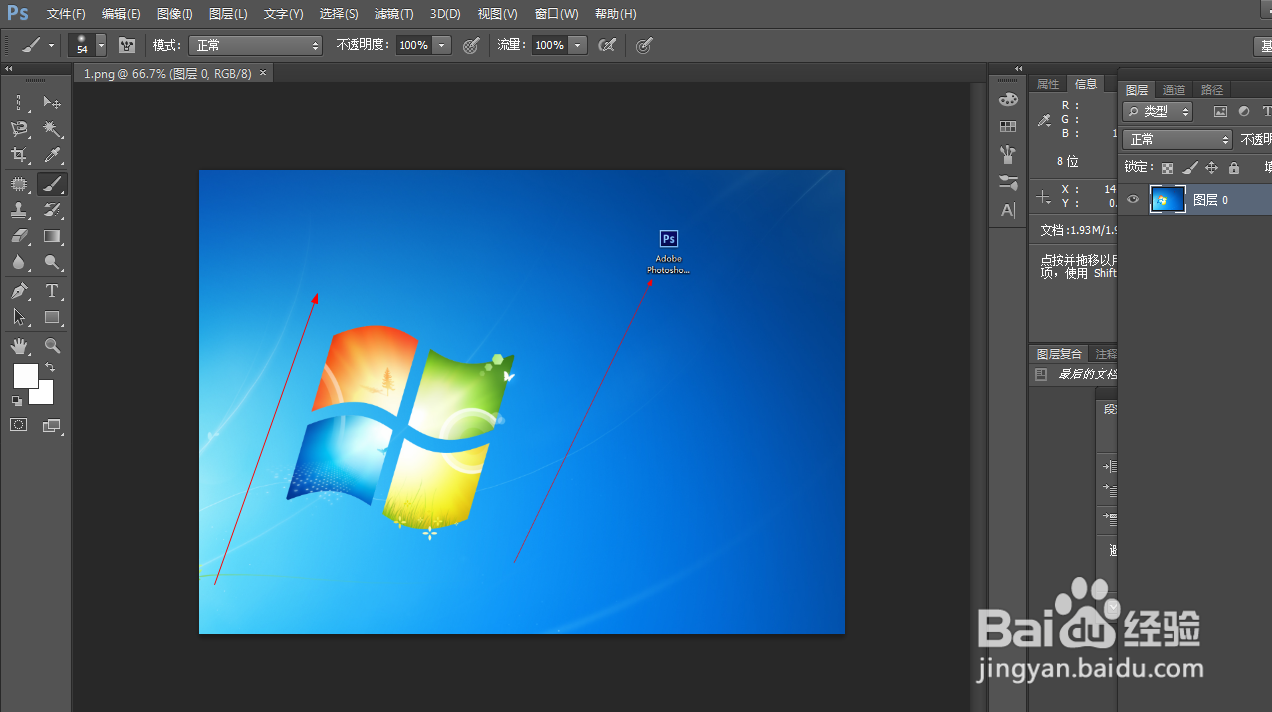Image resolution: width=1272 pixels, height=712 pixels.
Task: Select the Gradient tool
Action: [52, 237]
